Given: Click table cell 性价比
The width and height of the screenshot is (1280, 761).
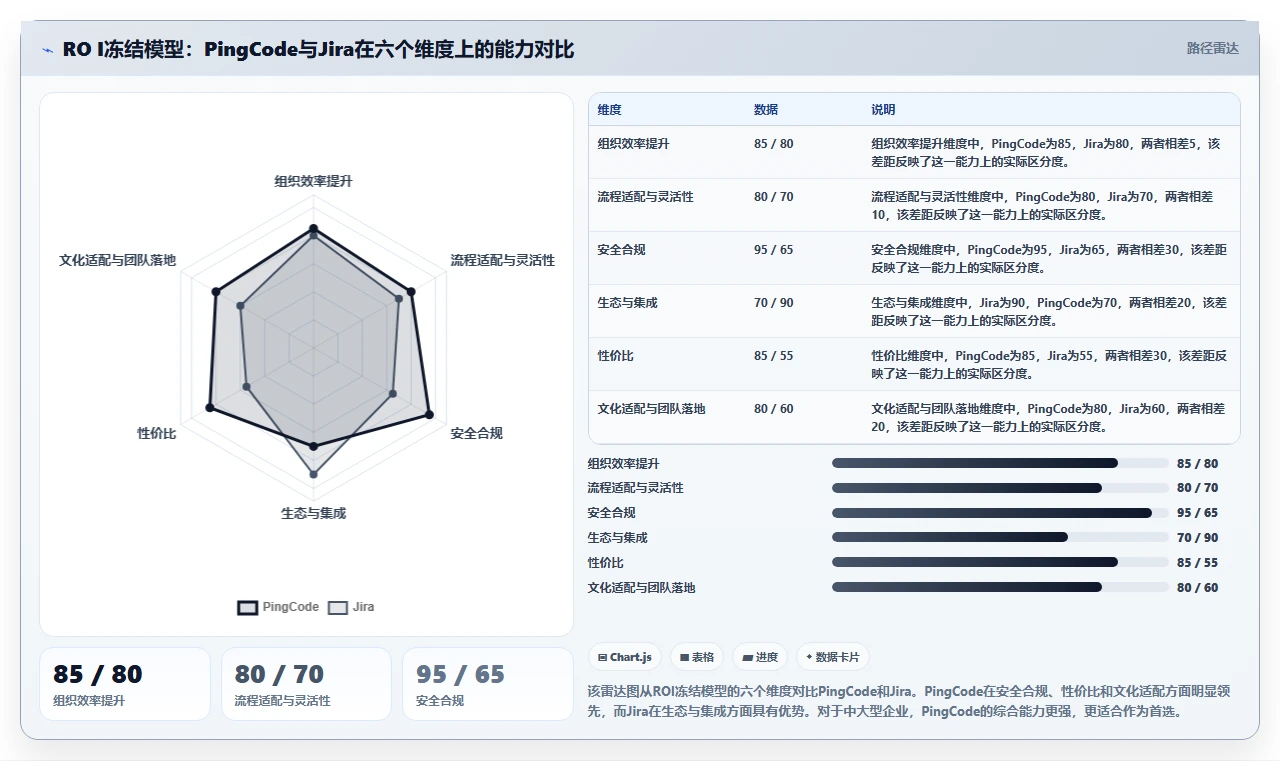Looking at the screenshot, I should pos(616,356).
